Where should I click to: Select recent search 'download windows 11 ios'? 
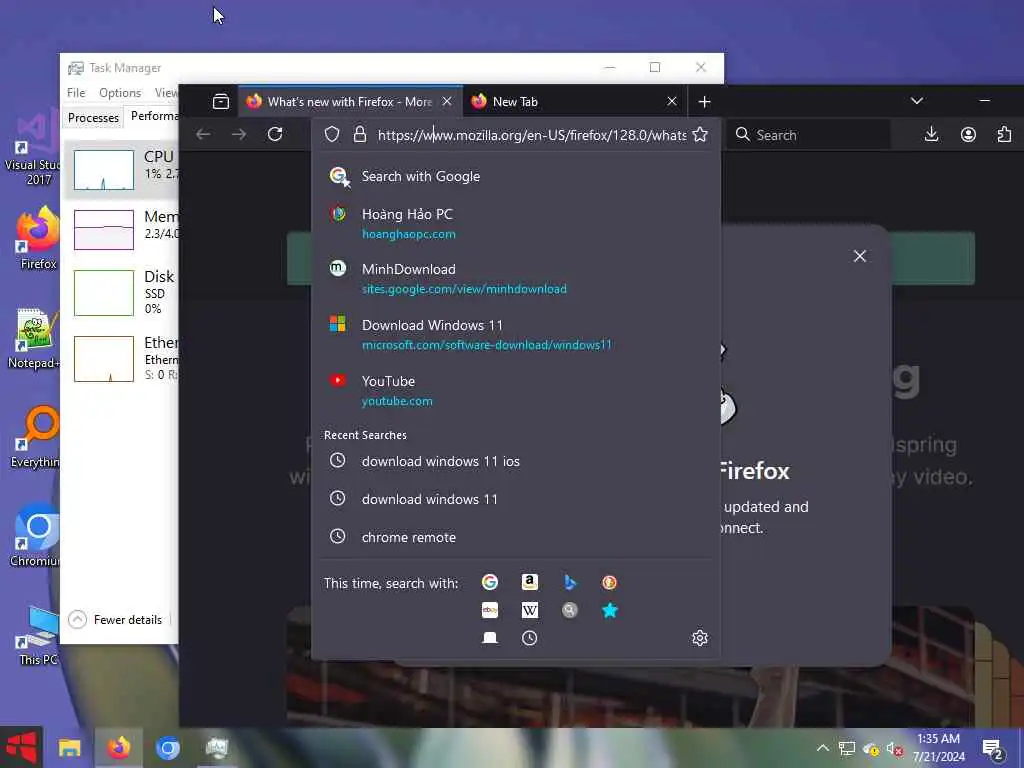tap(516, 461)
